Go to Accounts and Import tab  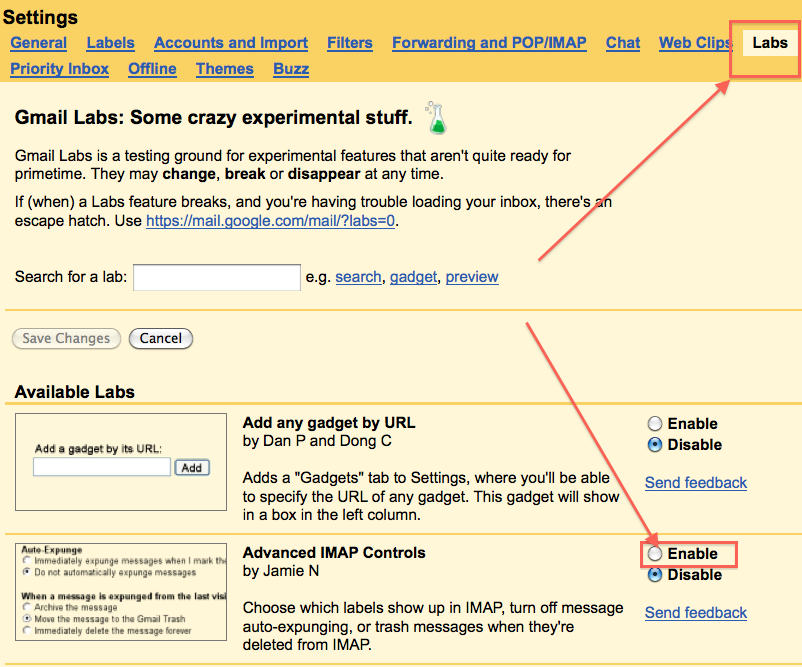click(x=231, y=43)
